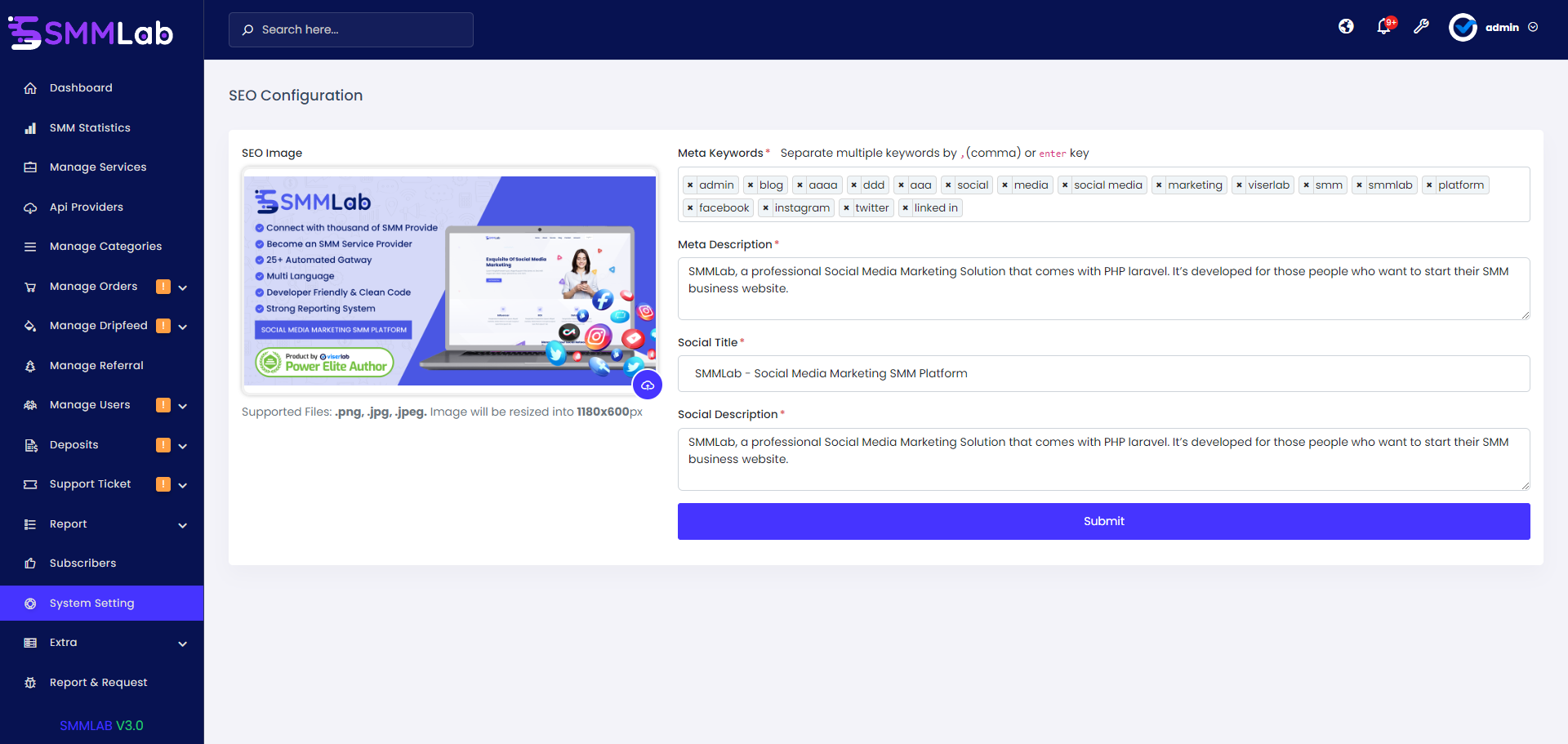Open SMM Statistics menu item
This screenshot has width=1568, height=744.
(102, 128)
